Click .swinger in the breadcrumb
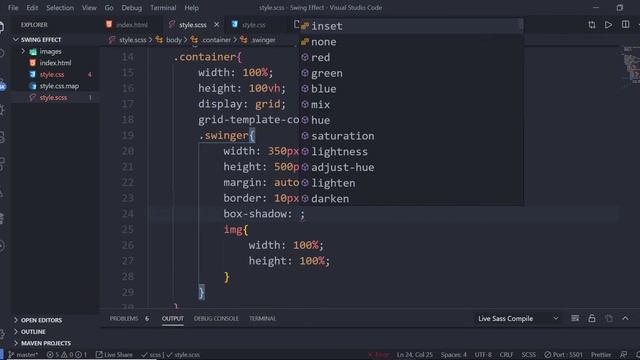 (263, 40)
